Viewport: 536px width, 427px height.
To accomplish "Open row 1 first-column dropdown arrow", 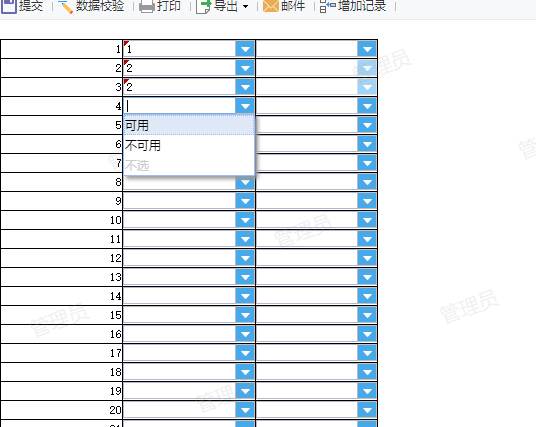I will click(245, 49).
